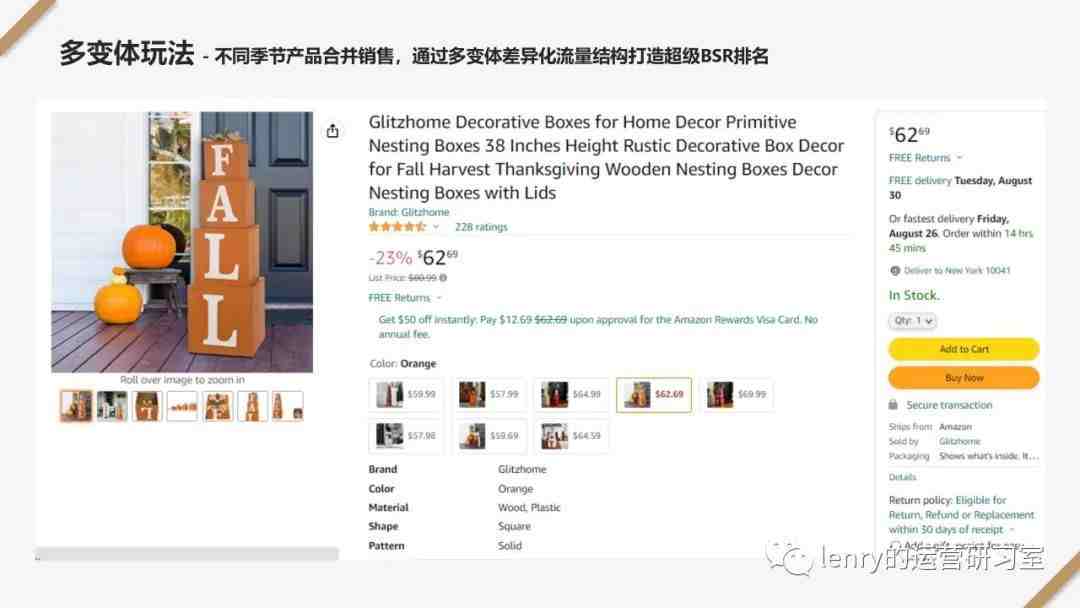The image size is (1080, 608).
Task: Select the first product thumbnail
Action: coord(76,406)
